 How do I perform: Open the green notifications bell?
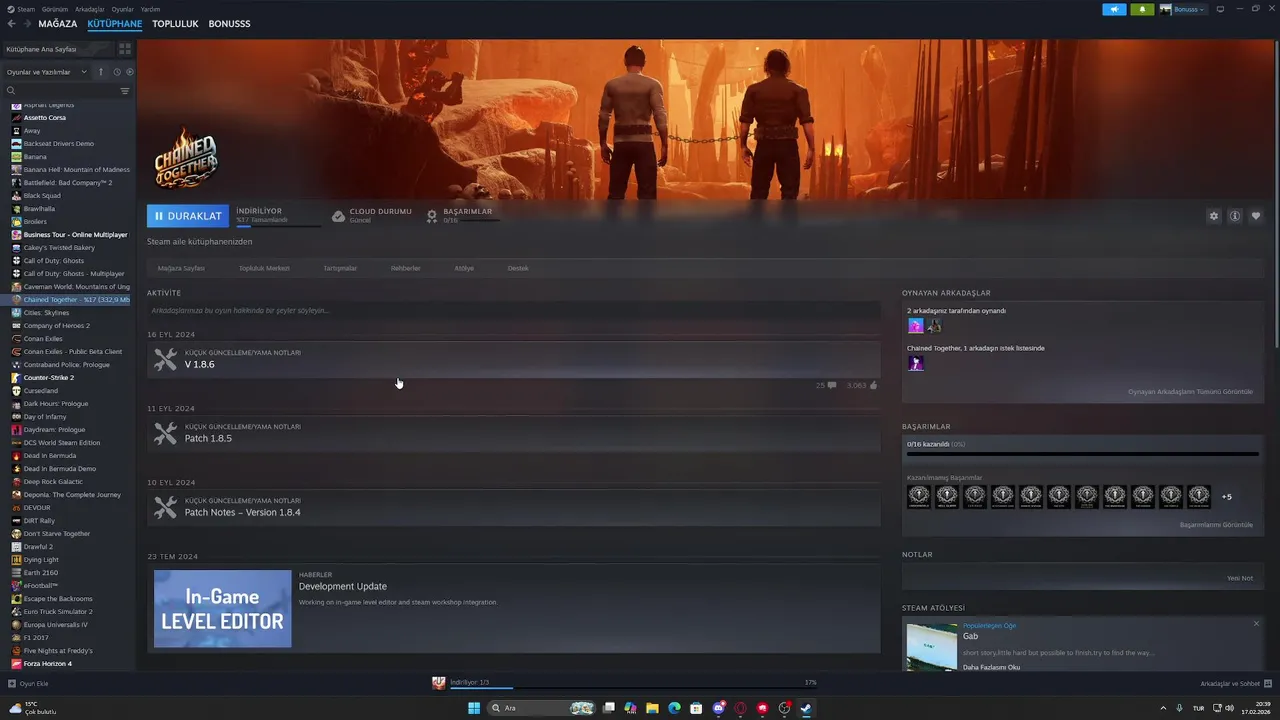1142,9
